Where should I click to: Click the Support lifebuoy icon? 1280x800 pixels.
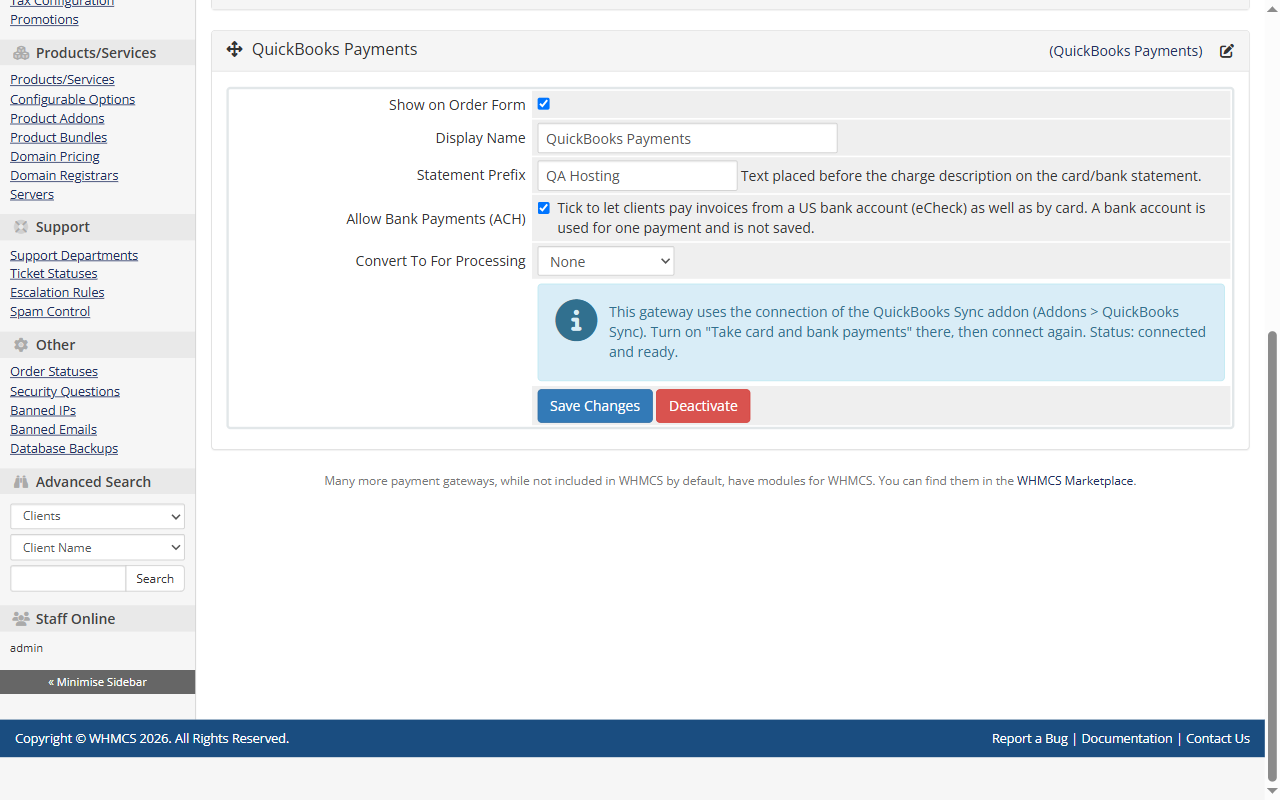click(21, 227)
